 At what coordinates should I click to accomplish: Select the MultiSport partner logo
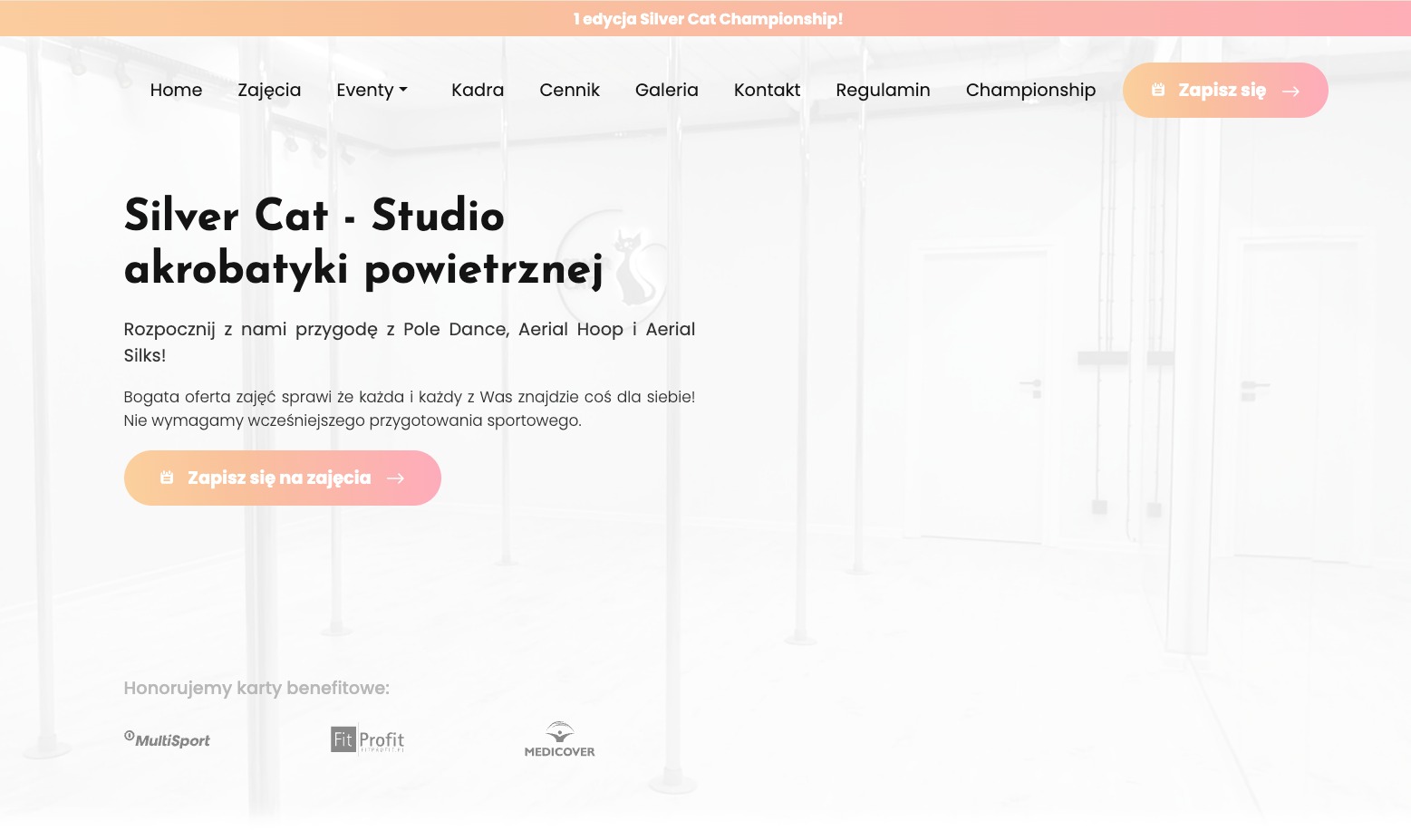166,739
